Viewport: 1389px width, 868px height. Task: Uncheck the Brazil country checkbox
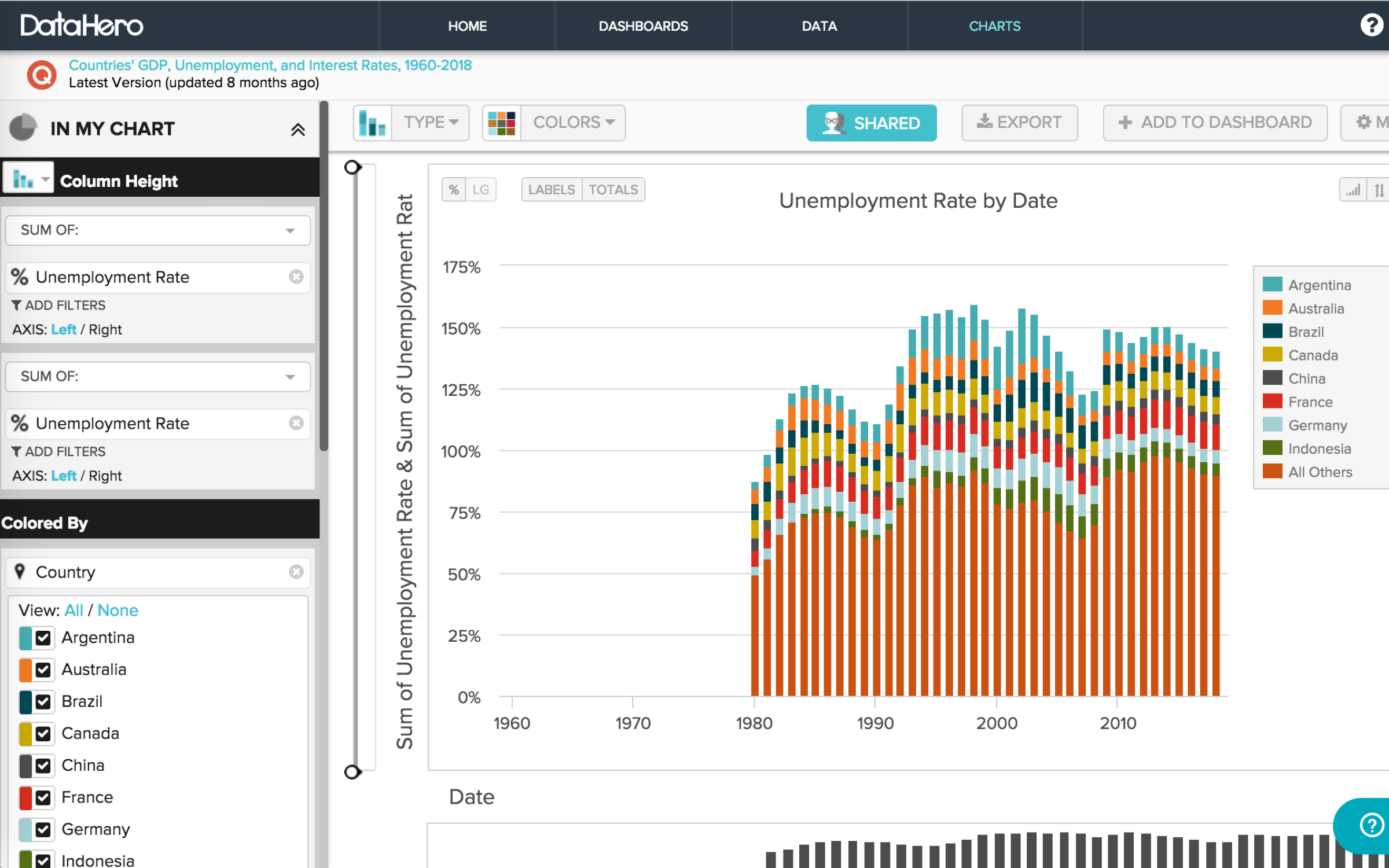43,702
